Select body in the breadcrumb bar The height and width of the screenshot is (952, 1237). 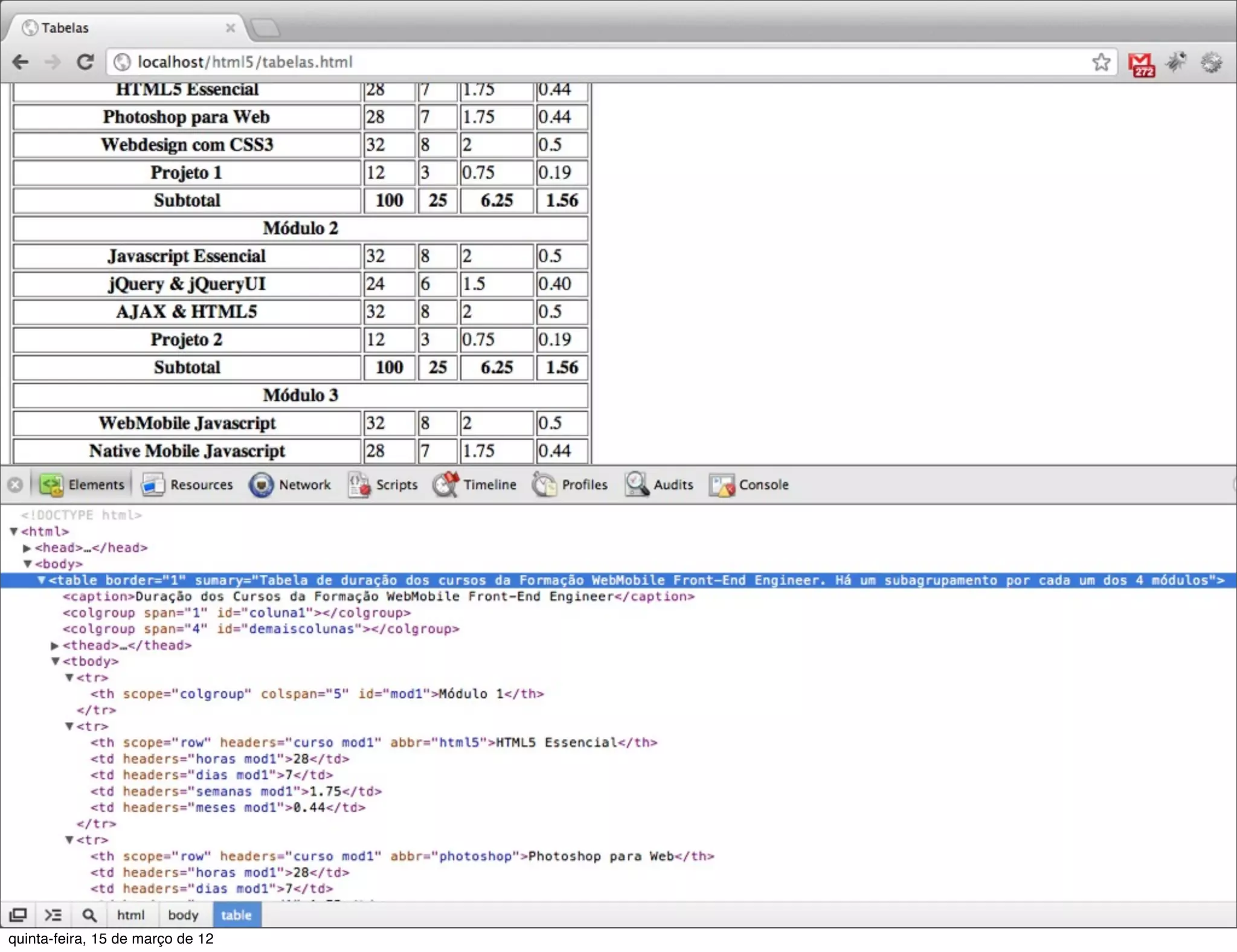[183, 915]
